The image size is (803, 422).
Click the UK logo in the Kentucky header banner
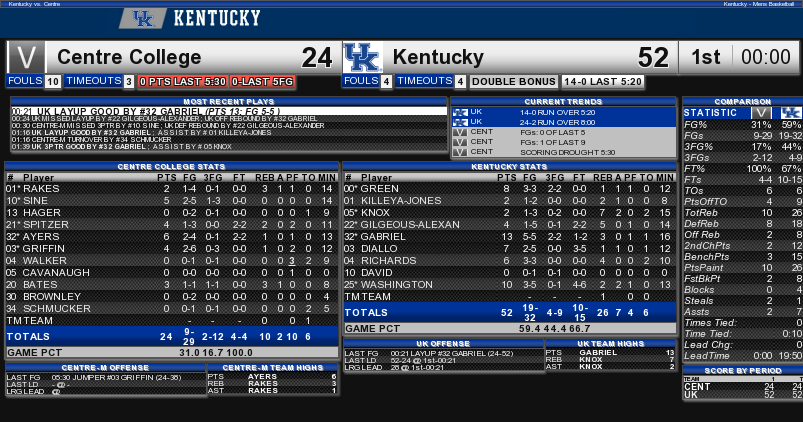(x=143, y=19)
